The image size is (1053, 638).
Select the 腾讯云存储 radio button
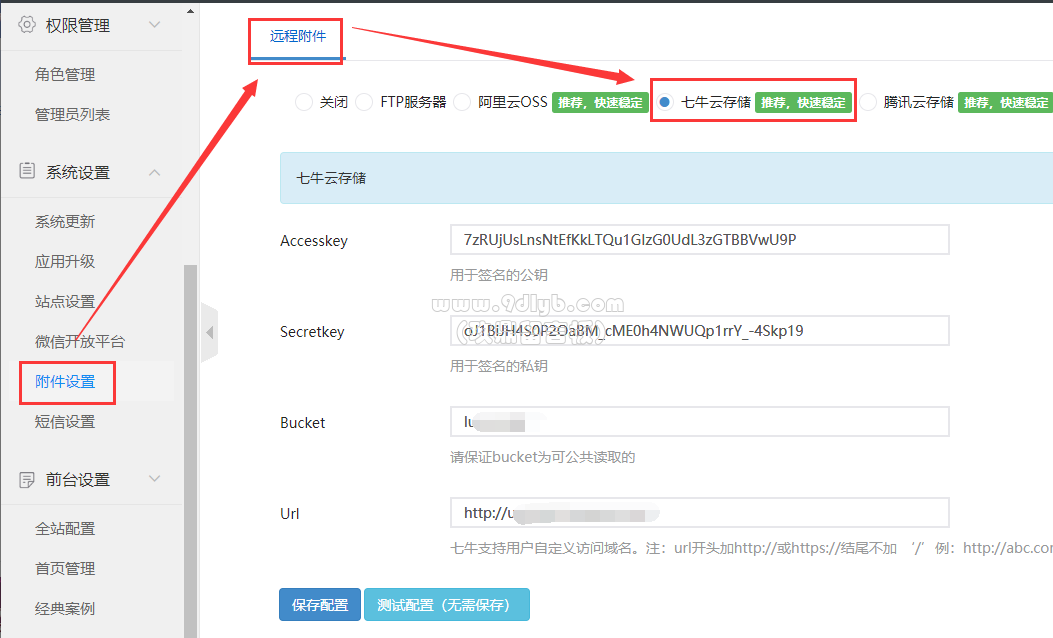[868, 102]
